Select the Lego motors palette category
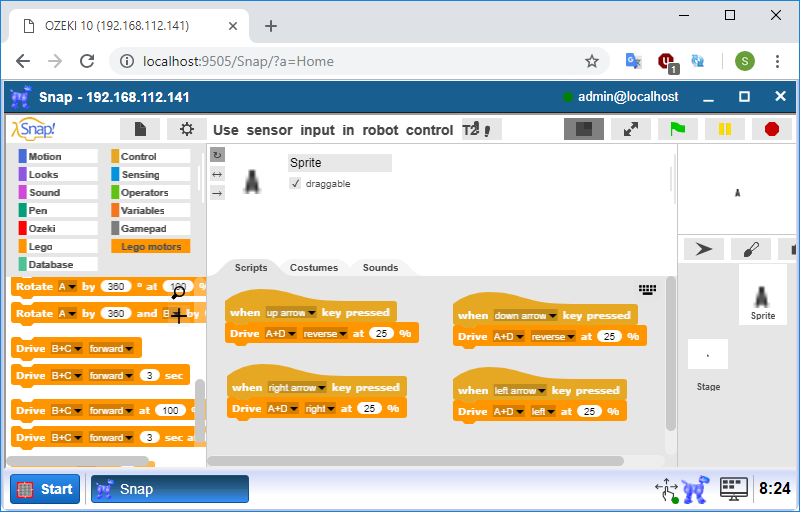 tap(151, 246)
